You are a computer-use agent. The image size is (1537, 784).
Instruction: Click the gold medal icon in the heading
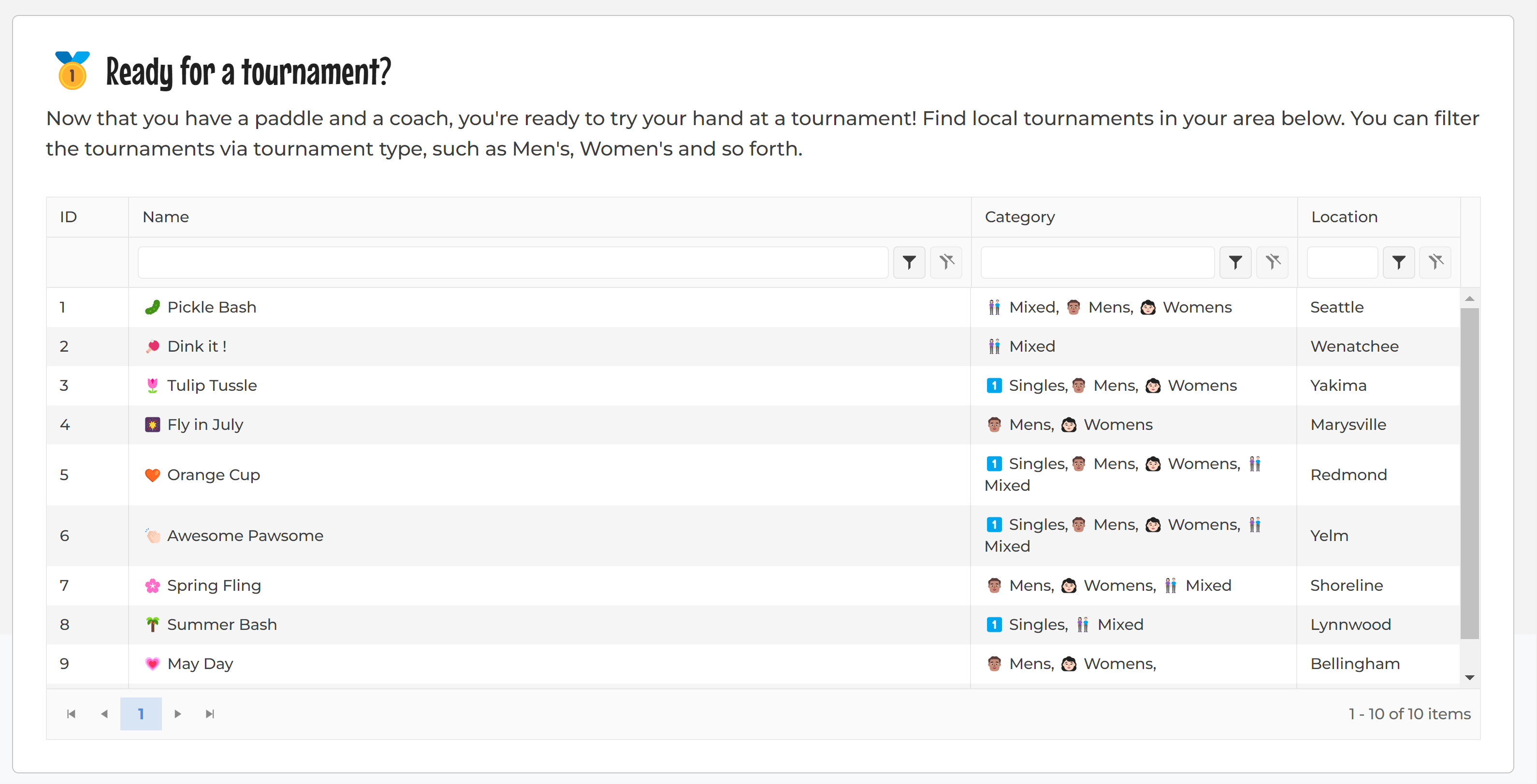click(x=72, y=71)
